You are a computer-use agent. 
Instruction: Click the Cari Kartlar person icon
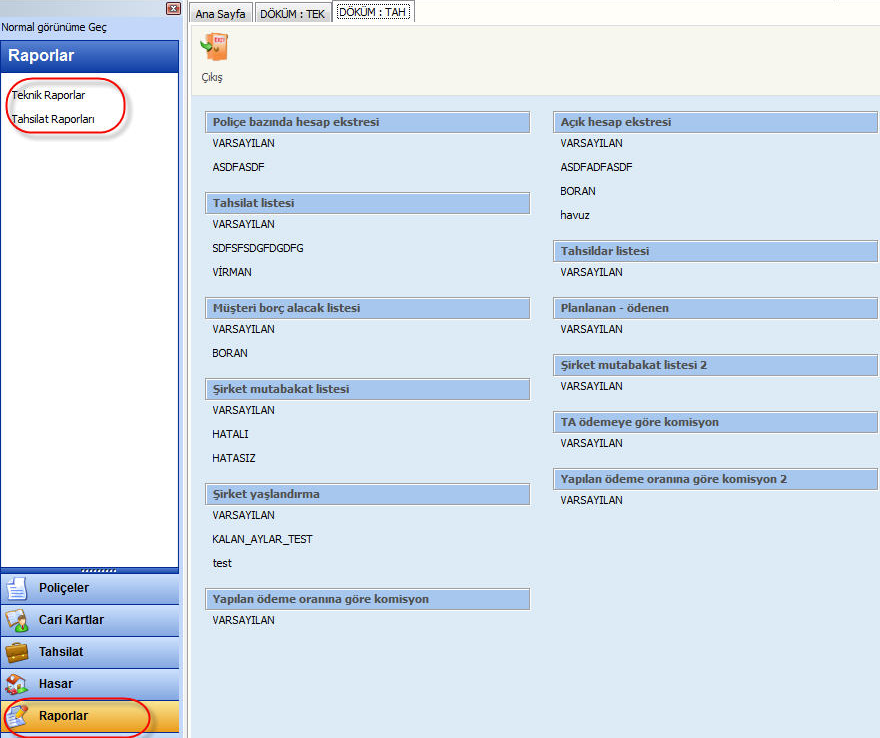tap(17, 620)
